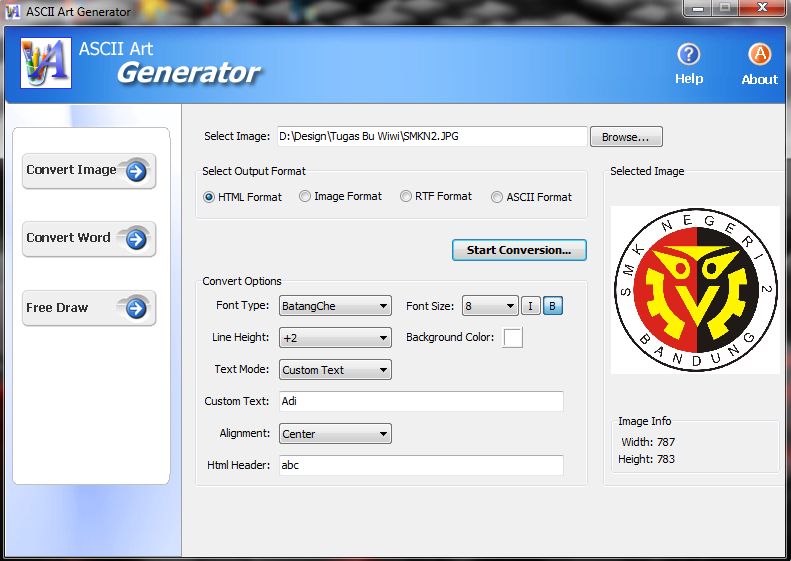This screenshot has height=561, width=791.
Task: Click the Custom Text input field
Action: 421,401
